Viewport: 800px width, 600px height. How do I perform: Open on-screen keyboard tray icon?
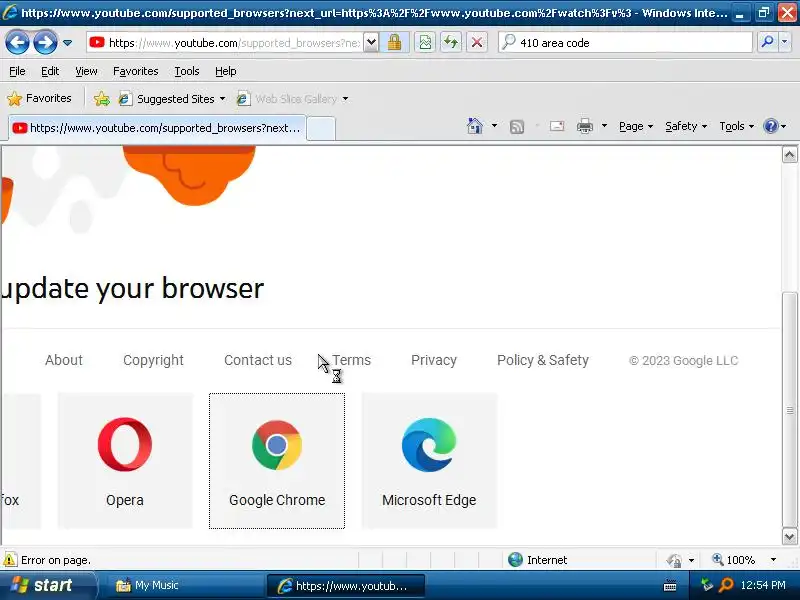click(670, 586)
